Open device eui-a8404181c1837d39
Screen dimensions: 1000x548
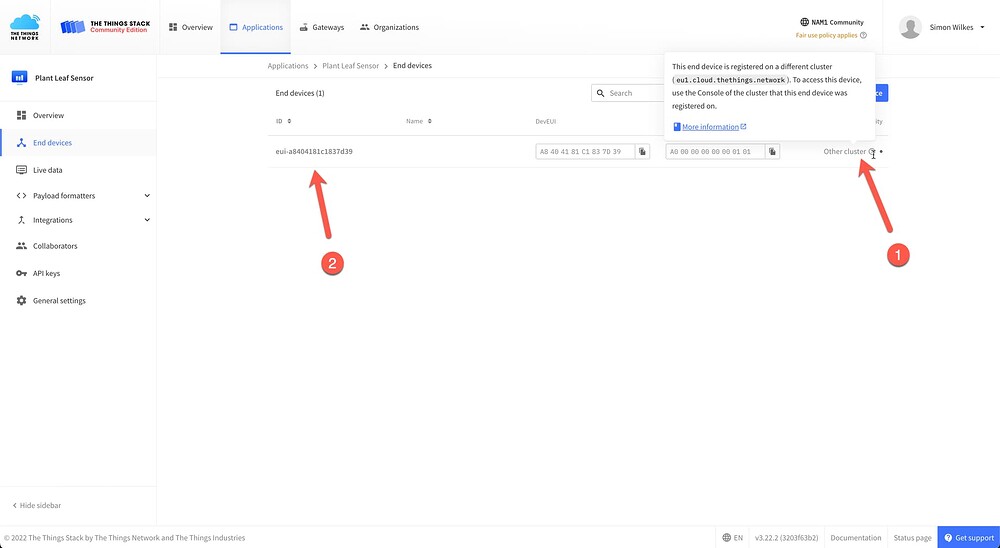pos(314,152)
